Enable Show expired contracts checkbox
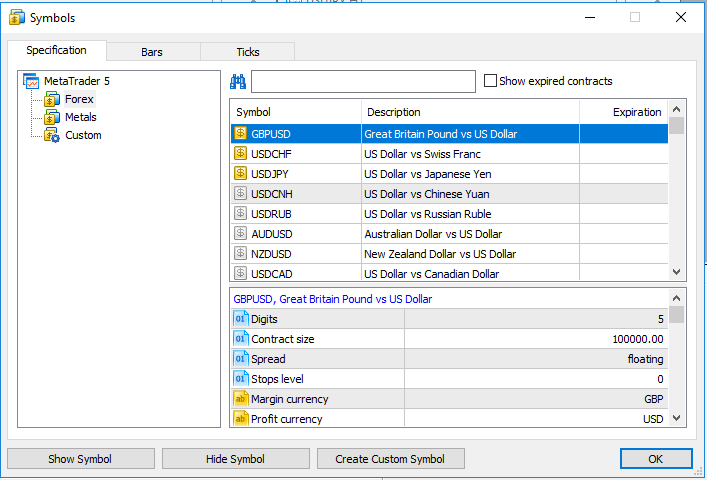707x480 pixels. [x=490, y=81]
